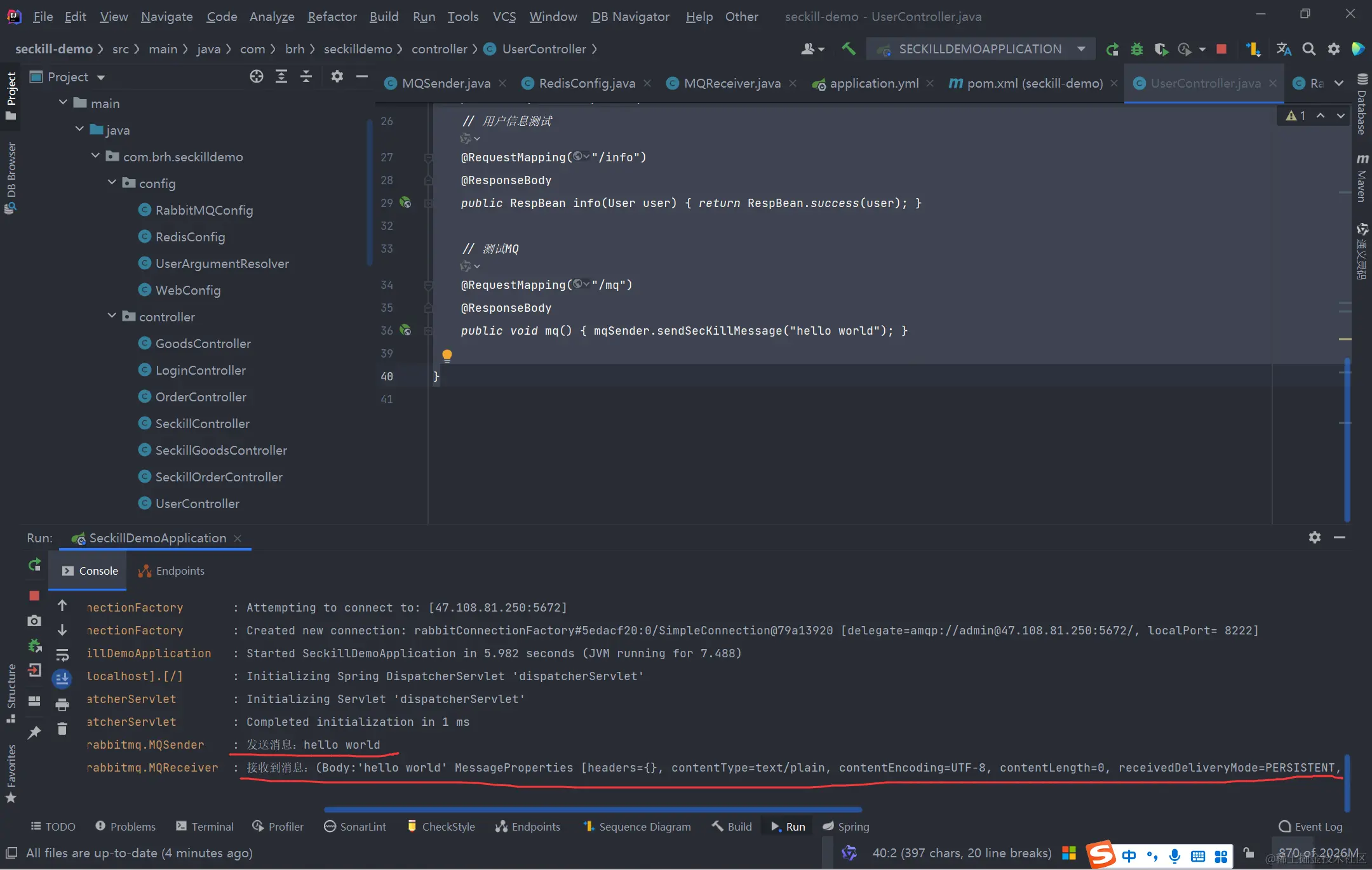Open the Refactor menu
Screen dimensions: 1372x870
click(332, 17)
